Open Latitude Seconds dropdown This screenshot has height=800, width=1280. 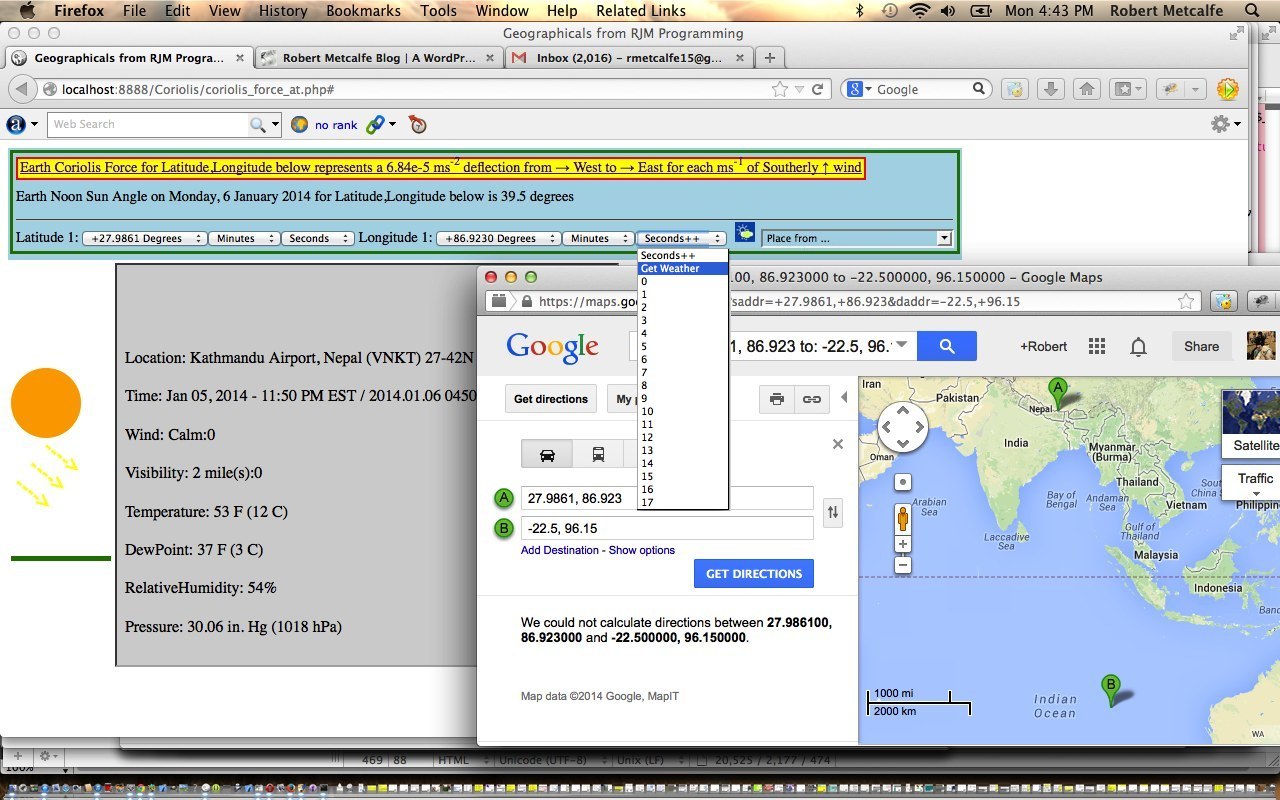click(317, 238)
